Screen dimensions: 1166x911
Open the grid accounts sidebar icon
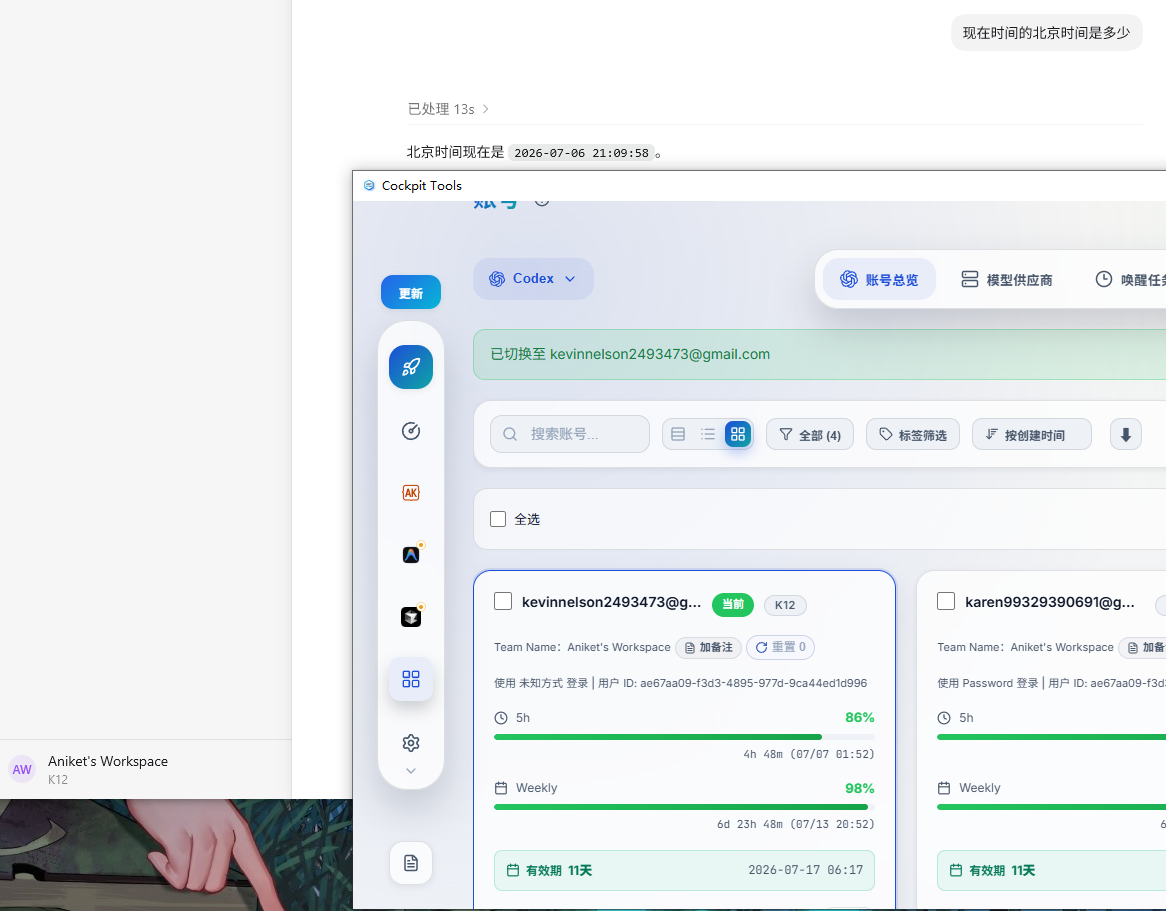coord(410,679)
